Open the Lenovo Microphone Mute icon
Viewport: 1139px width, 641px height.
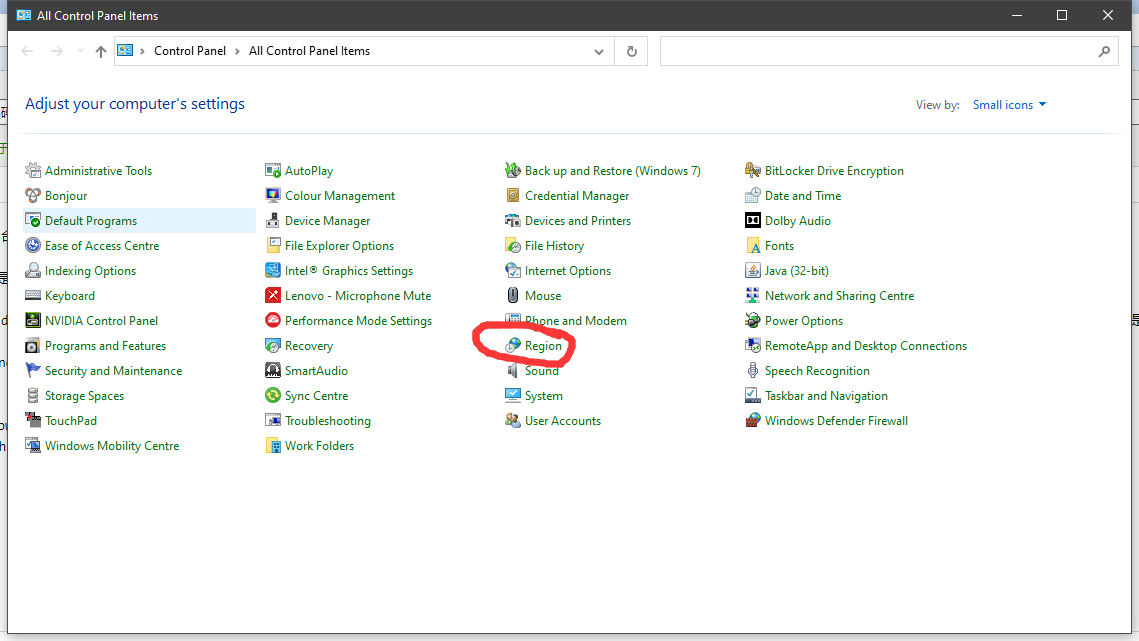[273, 296]
